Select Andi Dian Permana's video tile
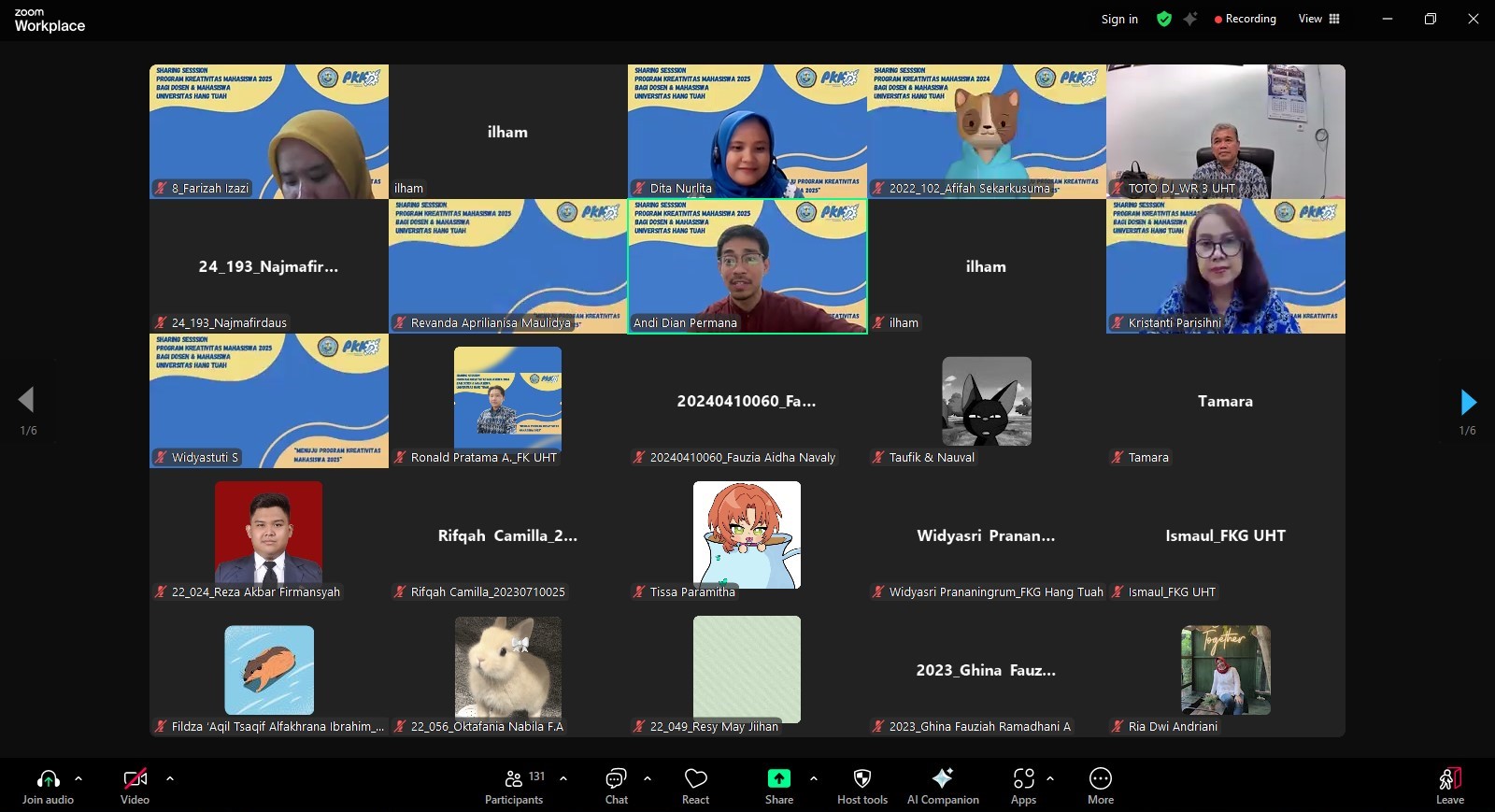This screenshot has width=1495, height=812. coord(747,266)
